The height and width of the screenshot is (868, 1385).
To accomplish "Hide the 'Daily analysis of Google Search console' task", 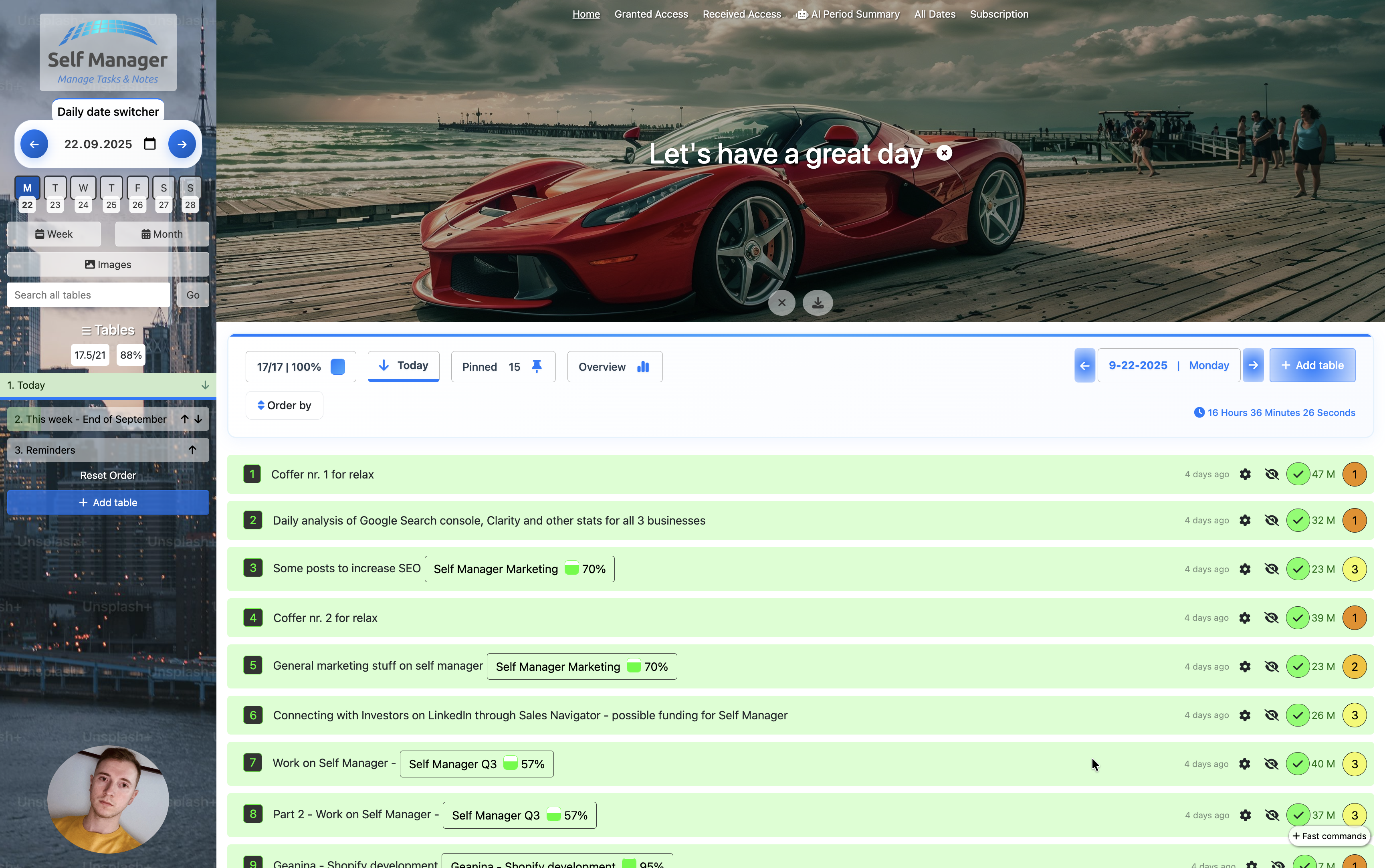I will pyautogui.click(x=1272, y=520).
